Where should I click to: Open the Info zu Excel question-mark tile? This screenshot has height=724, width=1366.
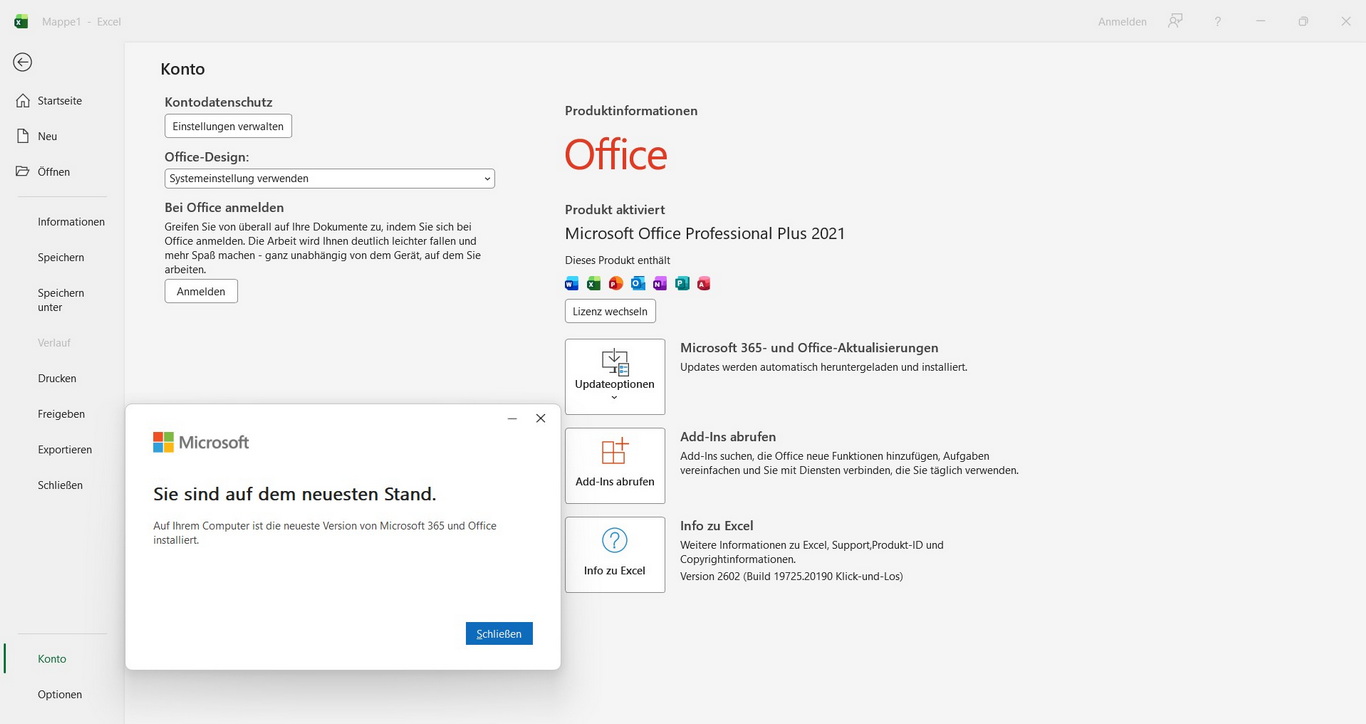pyautogui.click(x=614, y=554)
